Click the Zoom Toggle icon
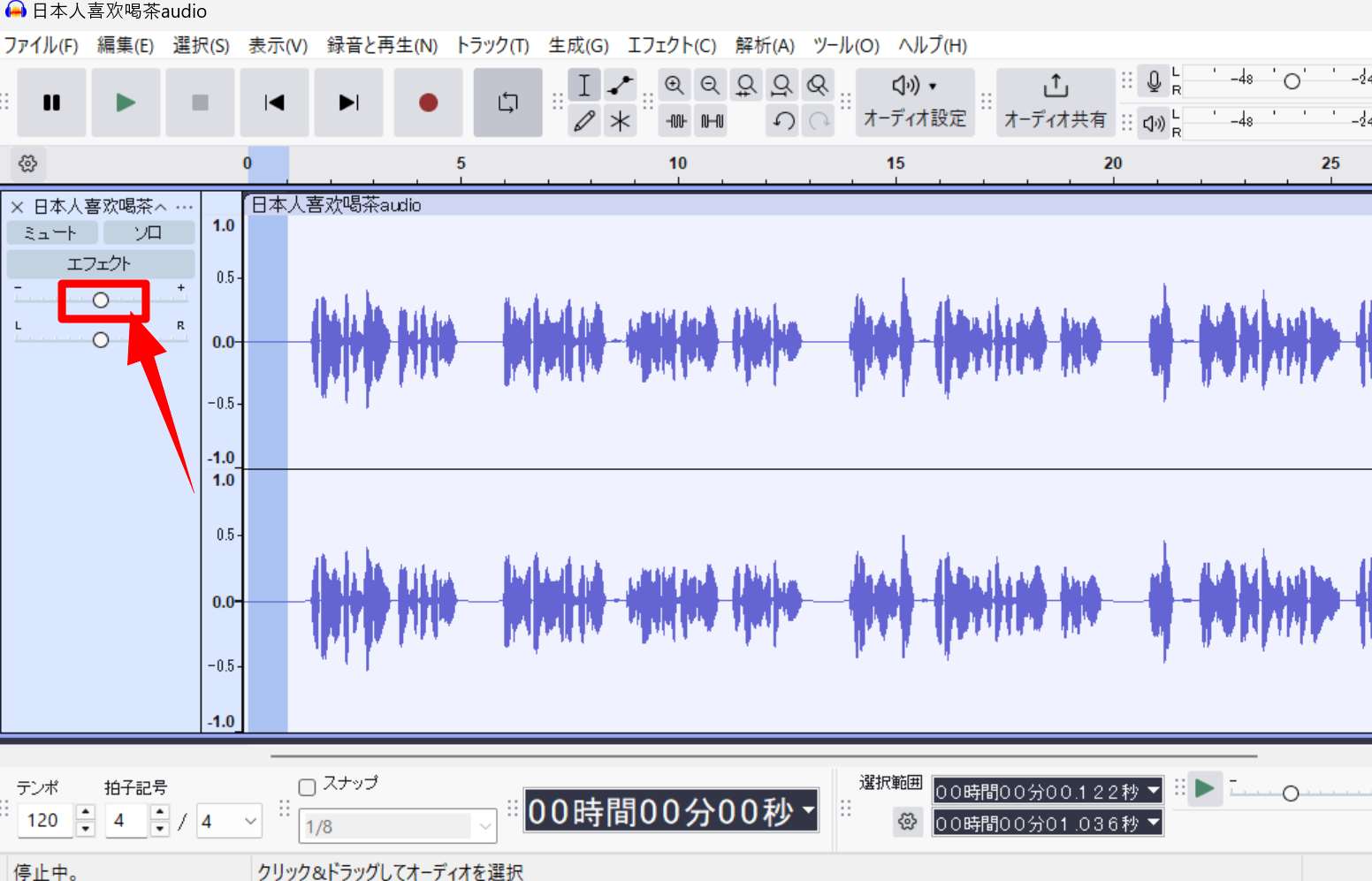Screen dimensions: 1372x881 click(818, 85)
